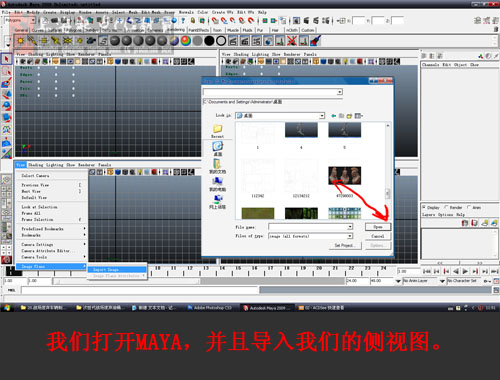Expand Camera Tools submenu
The image size is (500, 380).
point(53,257)
